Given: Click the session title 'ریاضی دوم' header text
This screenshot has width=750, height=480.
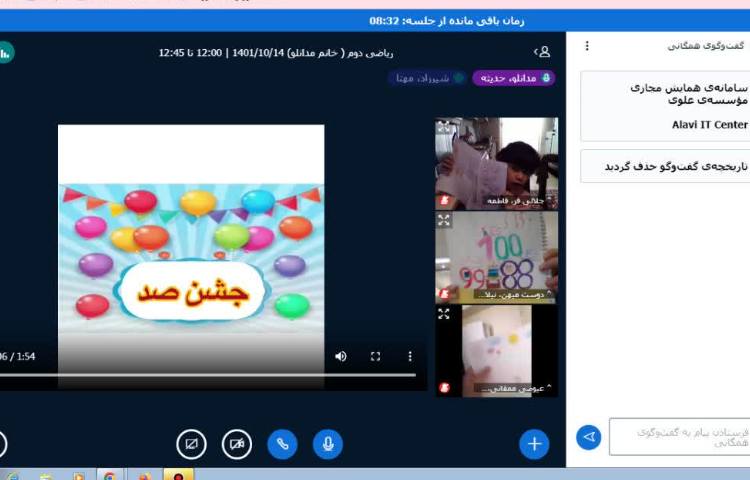Looking at the screenshot, I should pos(276,53).
